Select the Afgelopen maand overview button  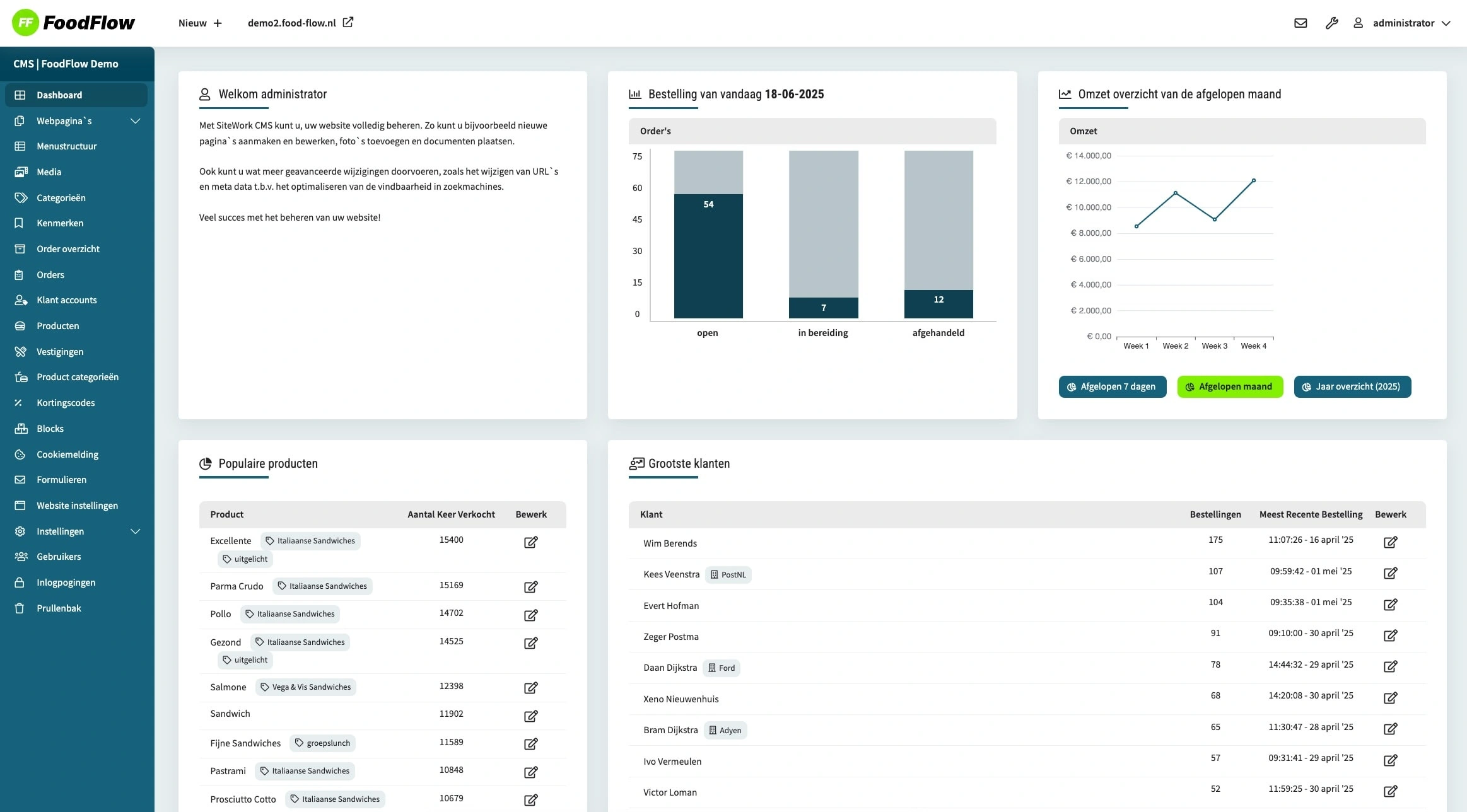tap(1229, 386)
